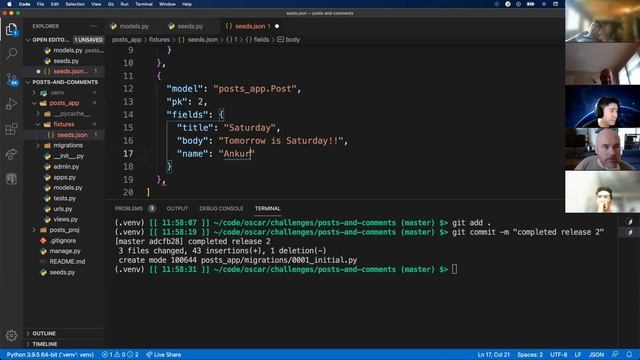640x360 pixels.
Task: Expand the __pycache__ folder
Action: [64, 113]
